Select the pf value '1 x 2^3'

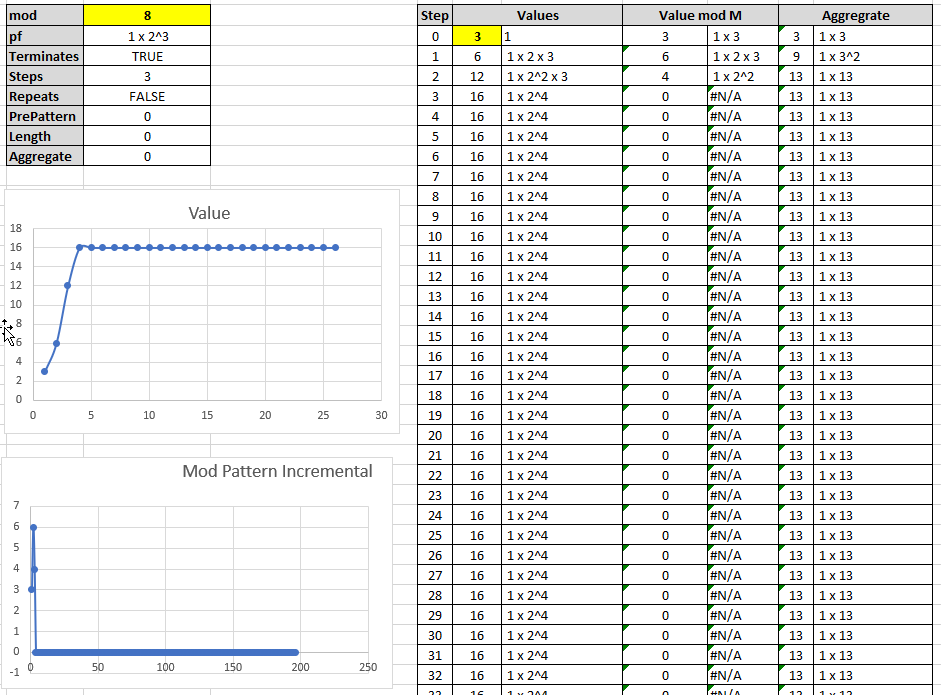tap(147, 36)
